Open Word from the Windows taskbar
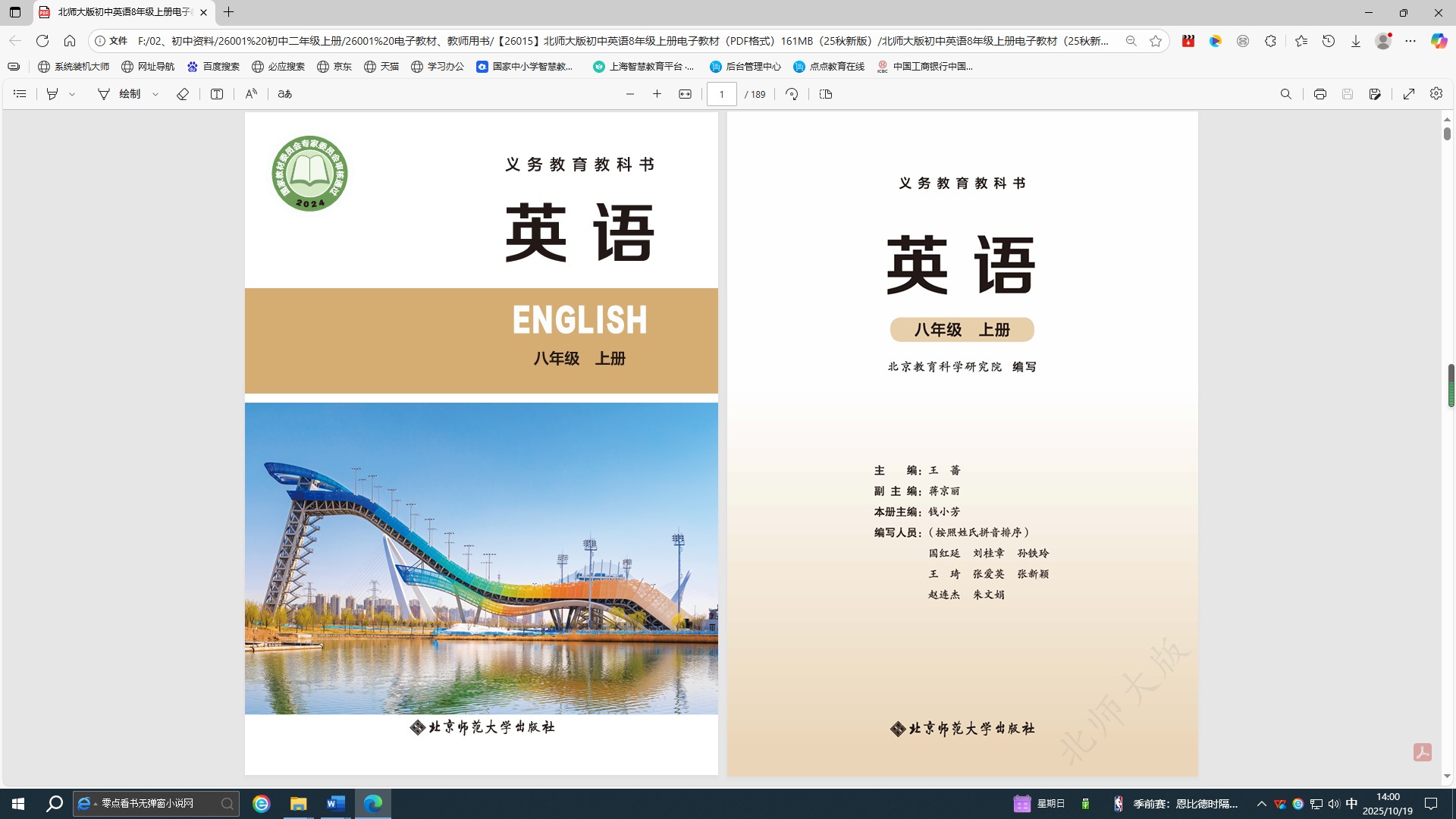Viewport: 1456px width, 819px height. pos(335,803)
